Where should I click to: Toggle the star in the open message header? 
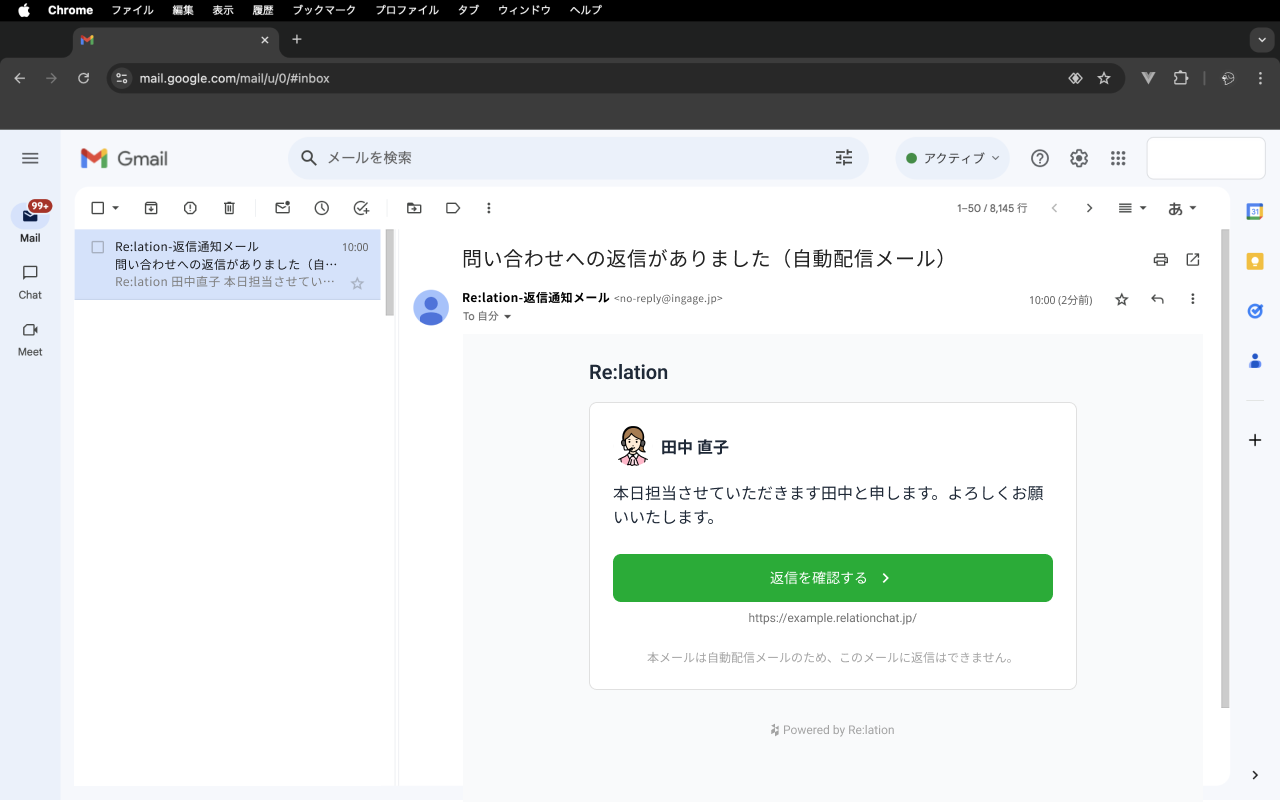tap(1122, 299)
